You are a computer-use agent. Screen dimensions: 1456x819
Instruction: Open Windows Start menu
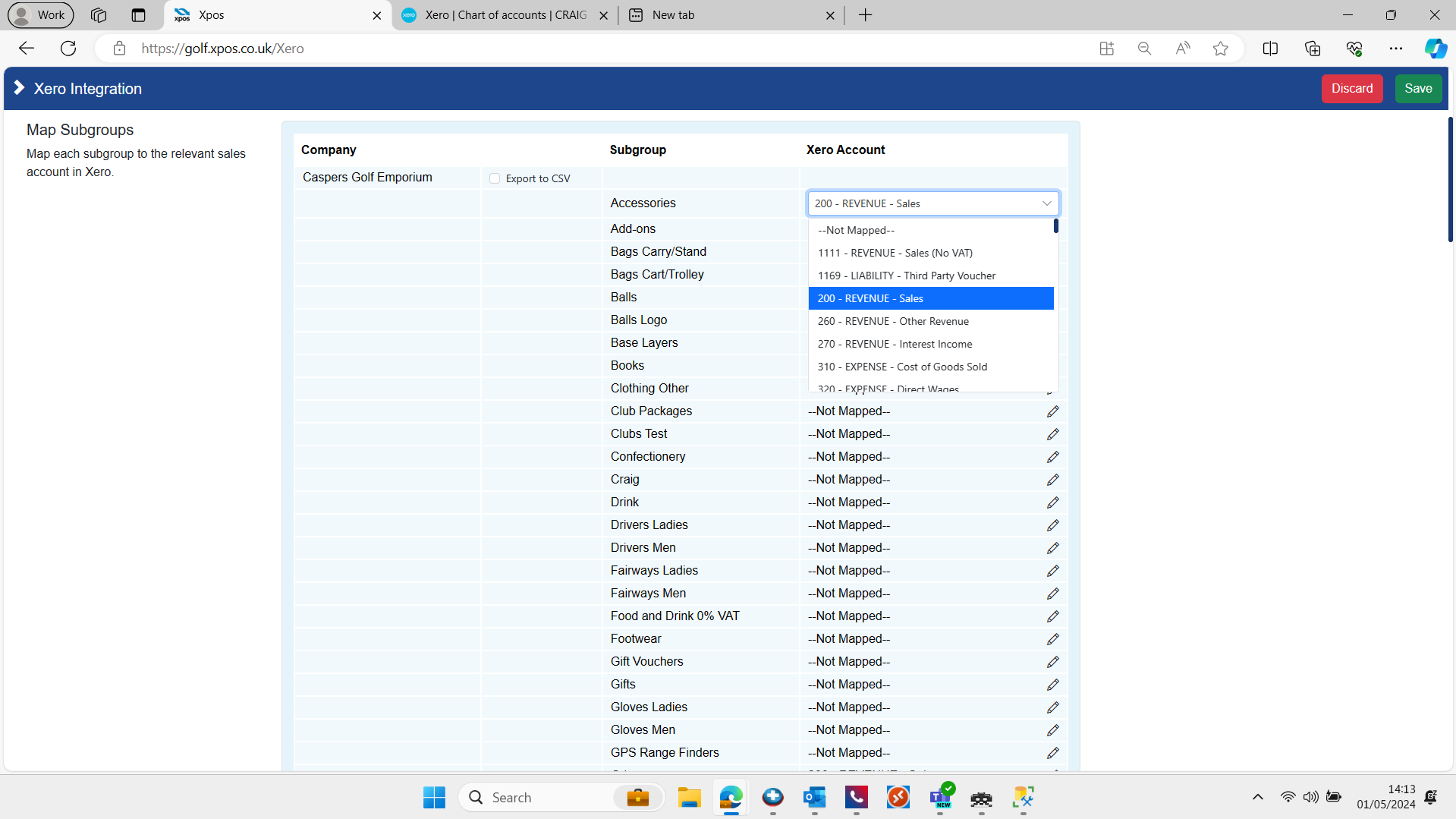click(x=435, y=798)
